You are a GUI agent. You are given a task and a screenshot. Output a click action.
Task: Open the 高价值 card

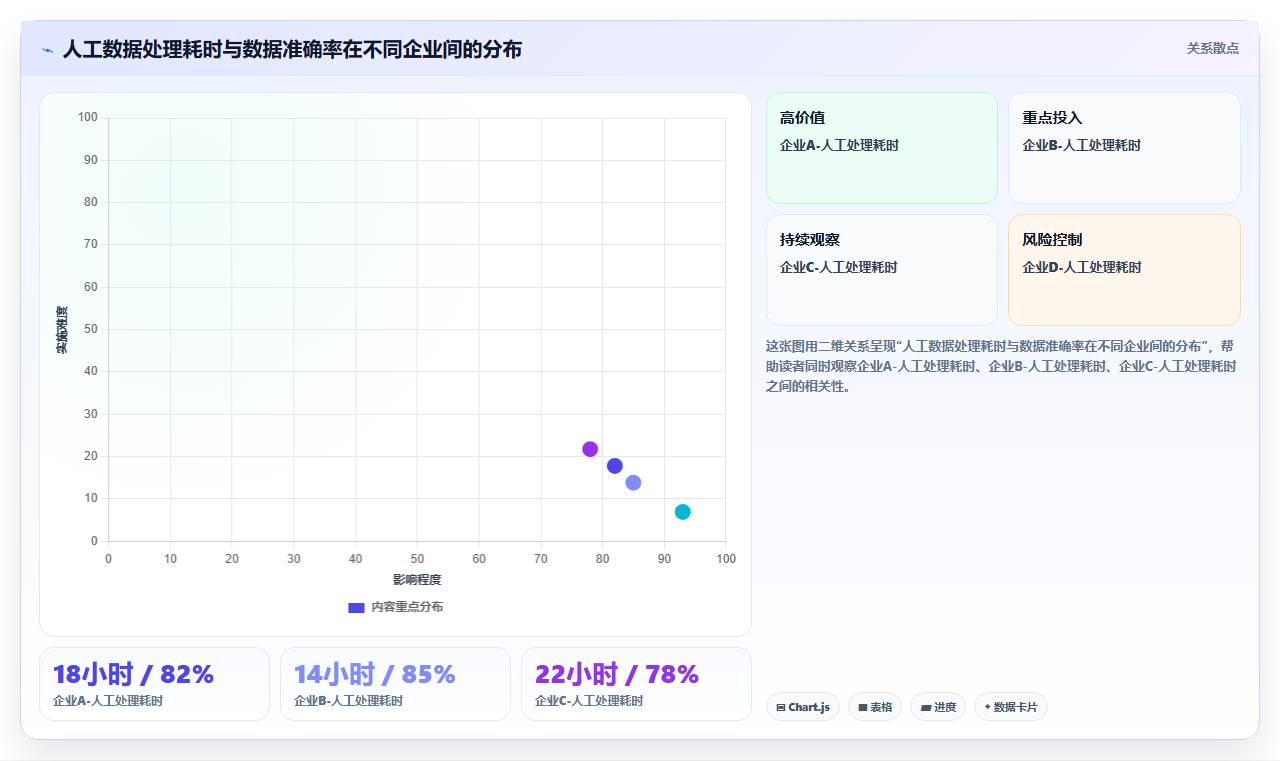[882, 148]
